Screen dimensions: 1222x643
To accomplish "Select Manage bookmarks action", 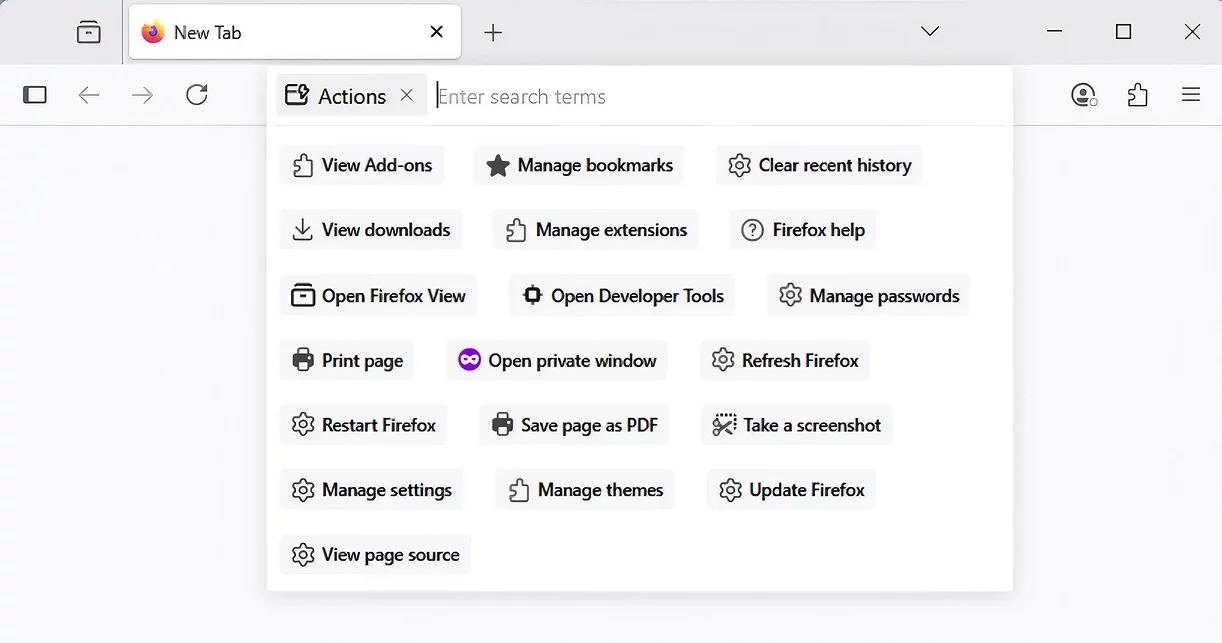I will click(x=579, y=165).
